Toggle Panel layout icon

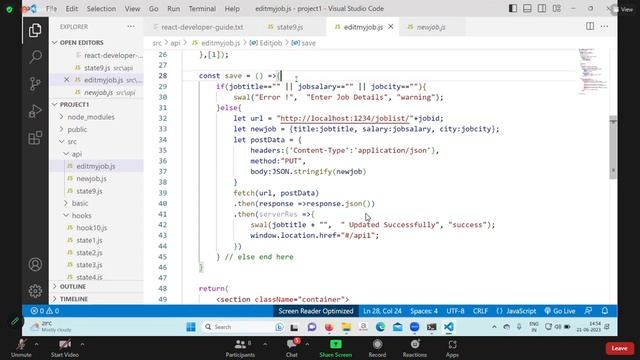point(527,9)
